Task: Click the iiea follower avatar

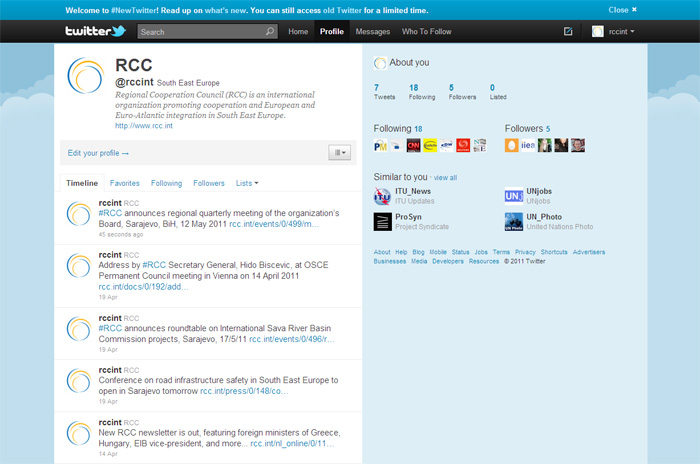Action: [x=528, y=145]
